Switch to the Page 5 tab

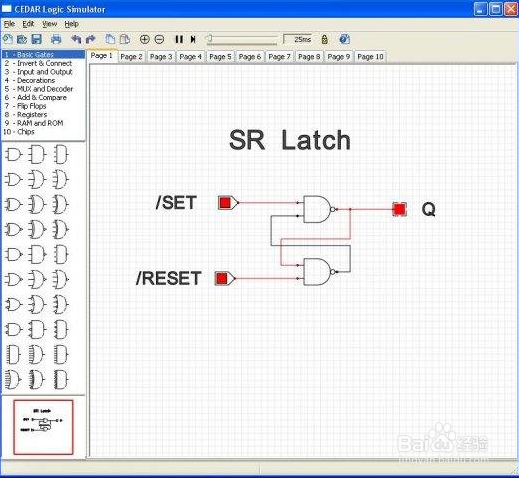point(220,57)
